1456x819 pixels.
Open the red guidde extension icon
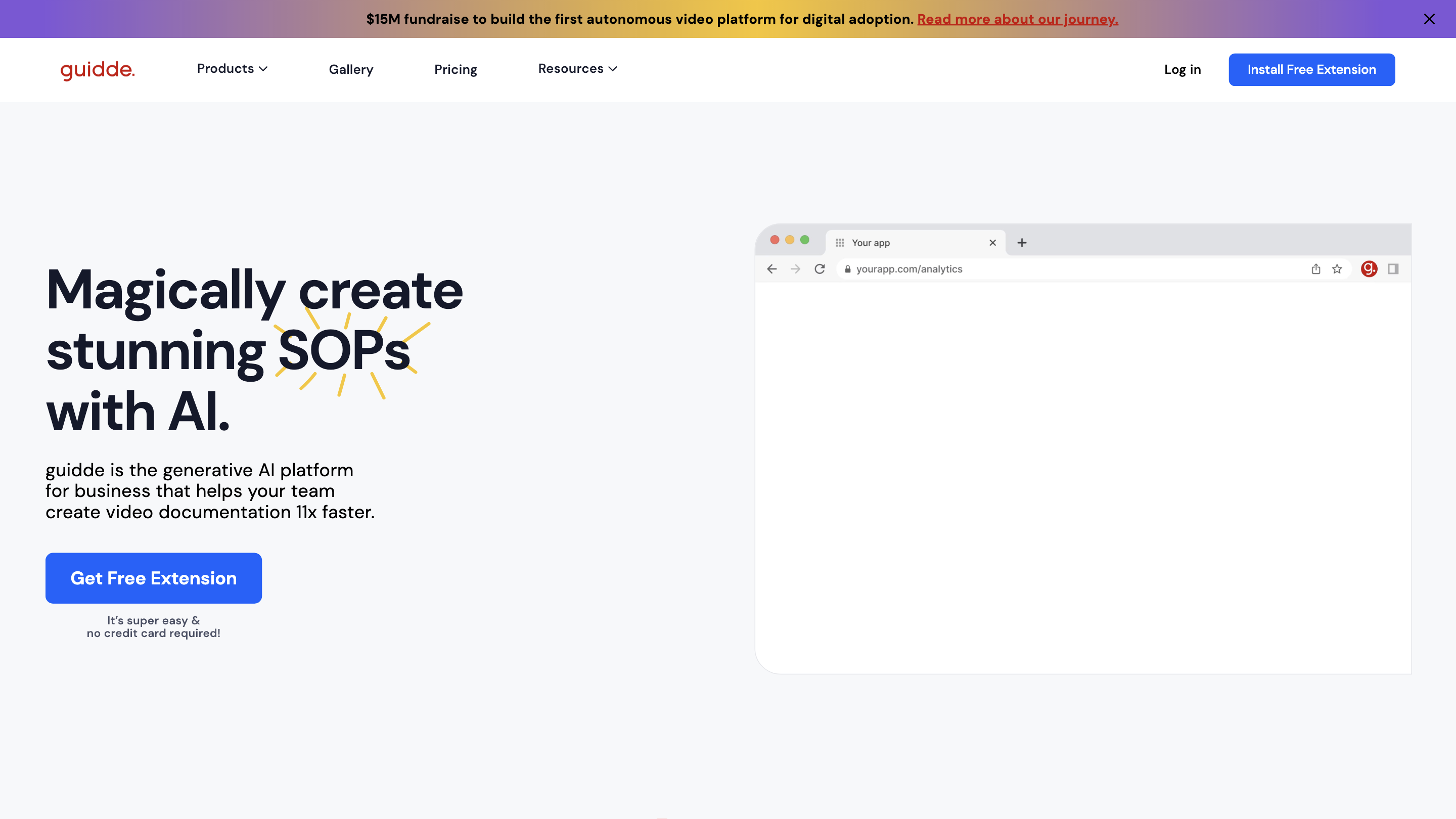coord(1369,269)
